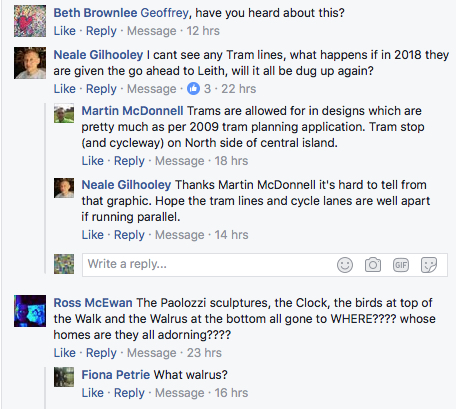The image size is (456, 409).
Task: Open 22 hrs timestamp on Neale's comment
Action: [x=239, y=89]
